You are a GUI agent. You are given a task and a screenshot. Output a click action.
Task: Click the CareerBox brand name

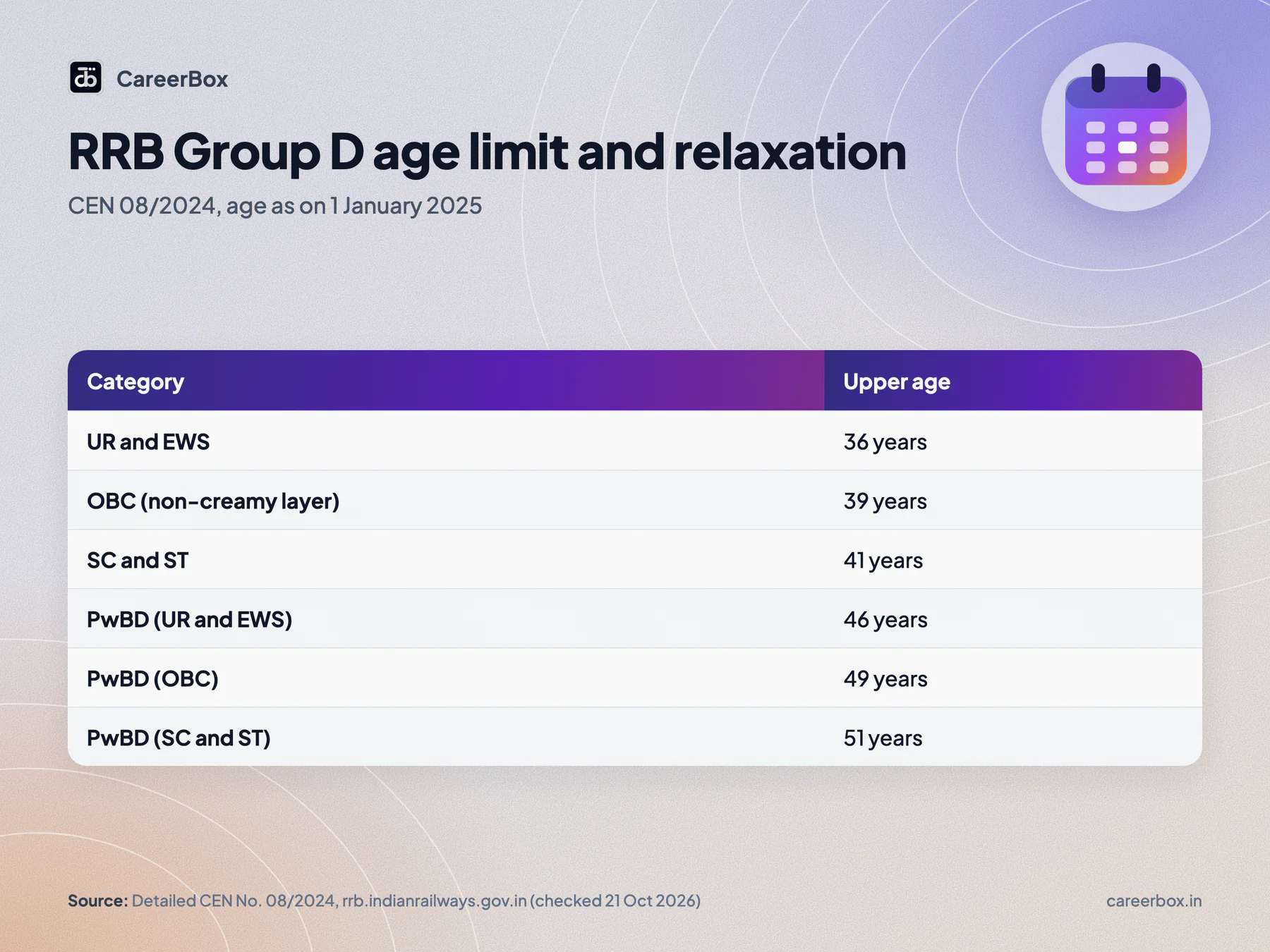click(x=172, y=79)
